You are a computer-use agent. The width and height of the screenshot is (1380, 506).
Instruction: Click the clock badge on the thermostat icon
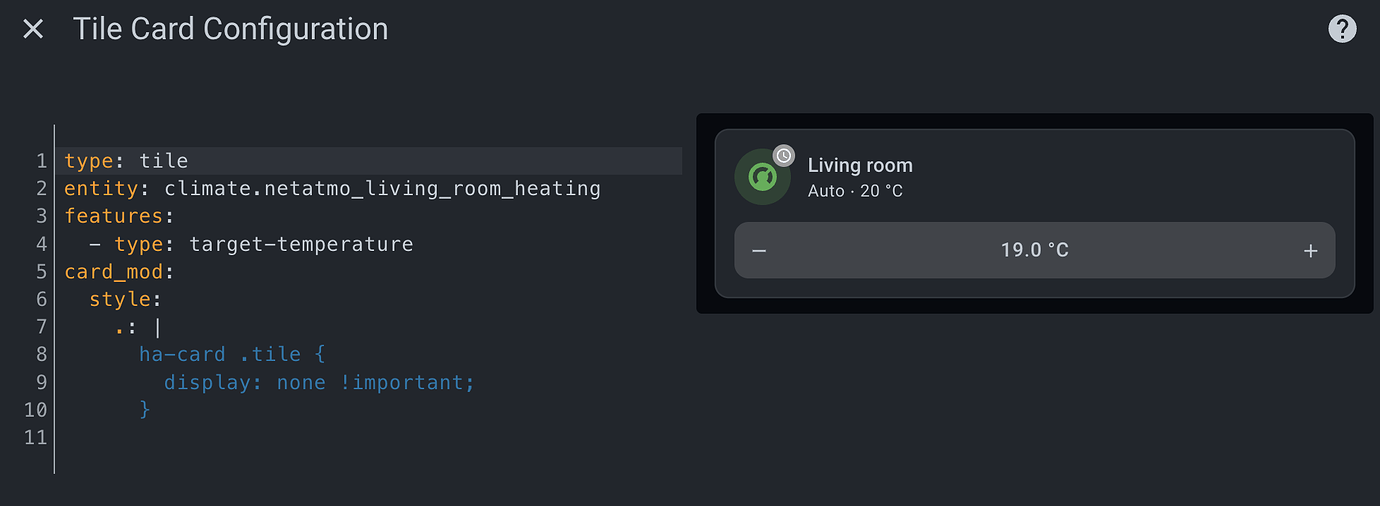784,155
